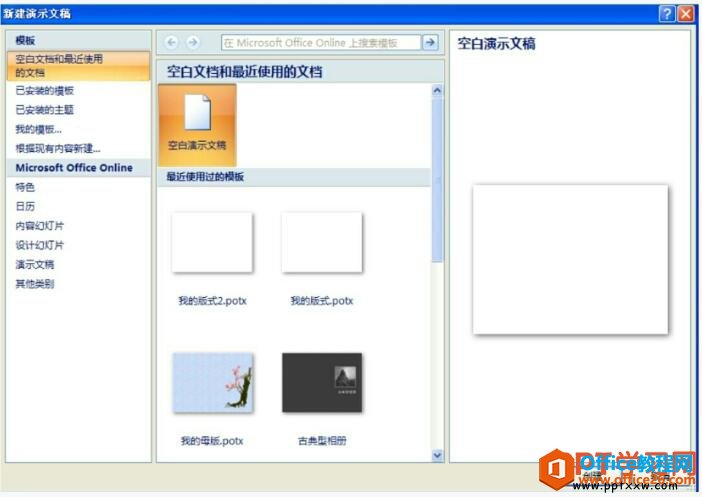Viewport: 702px width, 497px height.
Task: Click the 模板 header in the left pane
Action: click(79, 40)
